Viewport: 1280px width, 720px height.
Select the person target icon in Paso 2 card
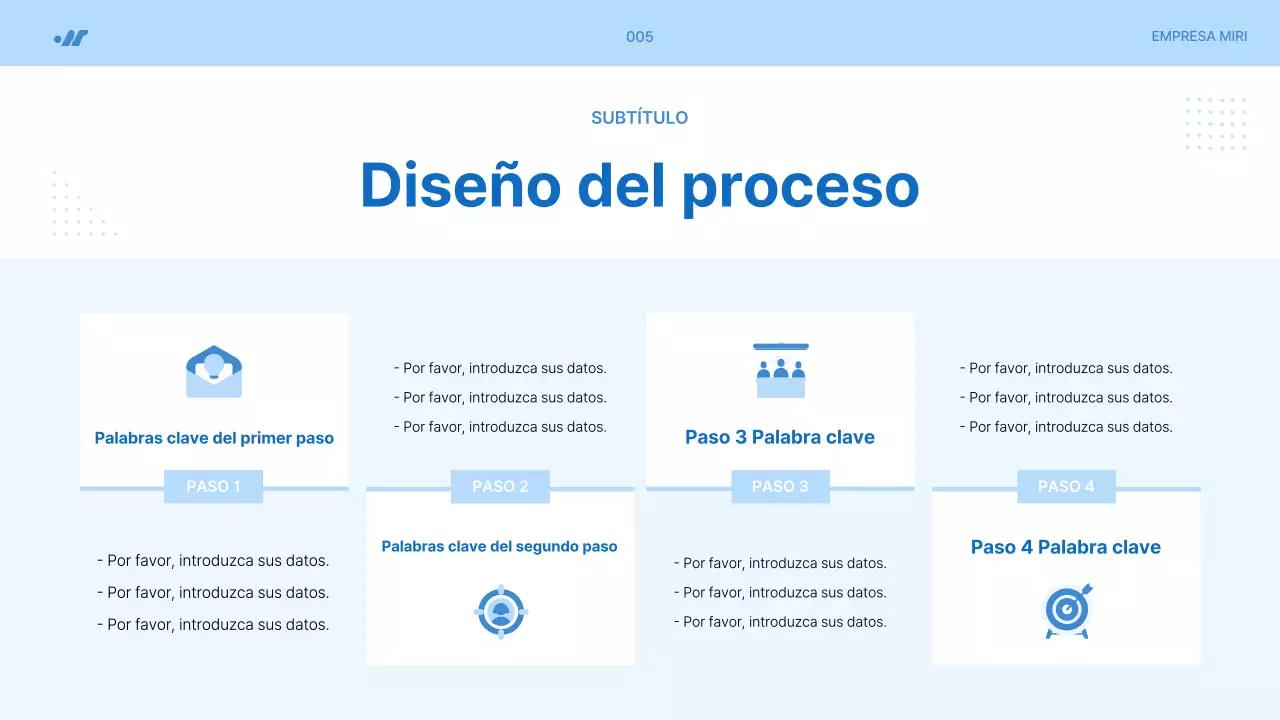(500, 611)
